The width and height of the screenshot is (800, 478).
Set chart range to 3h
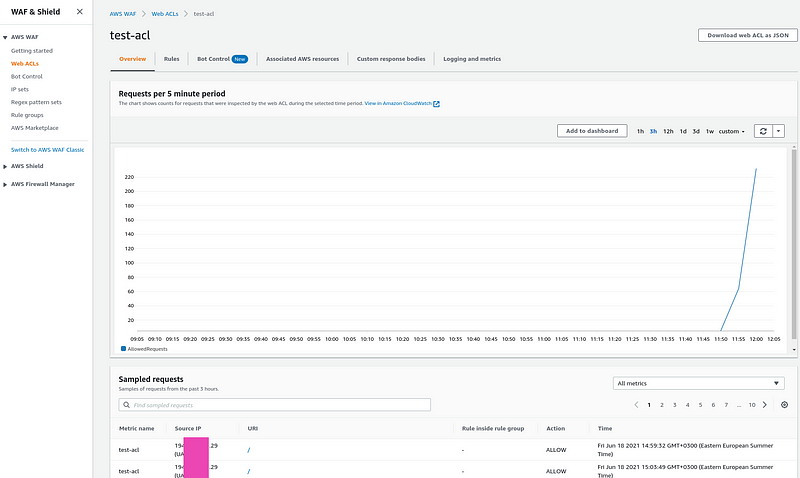(x=653, y=131)
